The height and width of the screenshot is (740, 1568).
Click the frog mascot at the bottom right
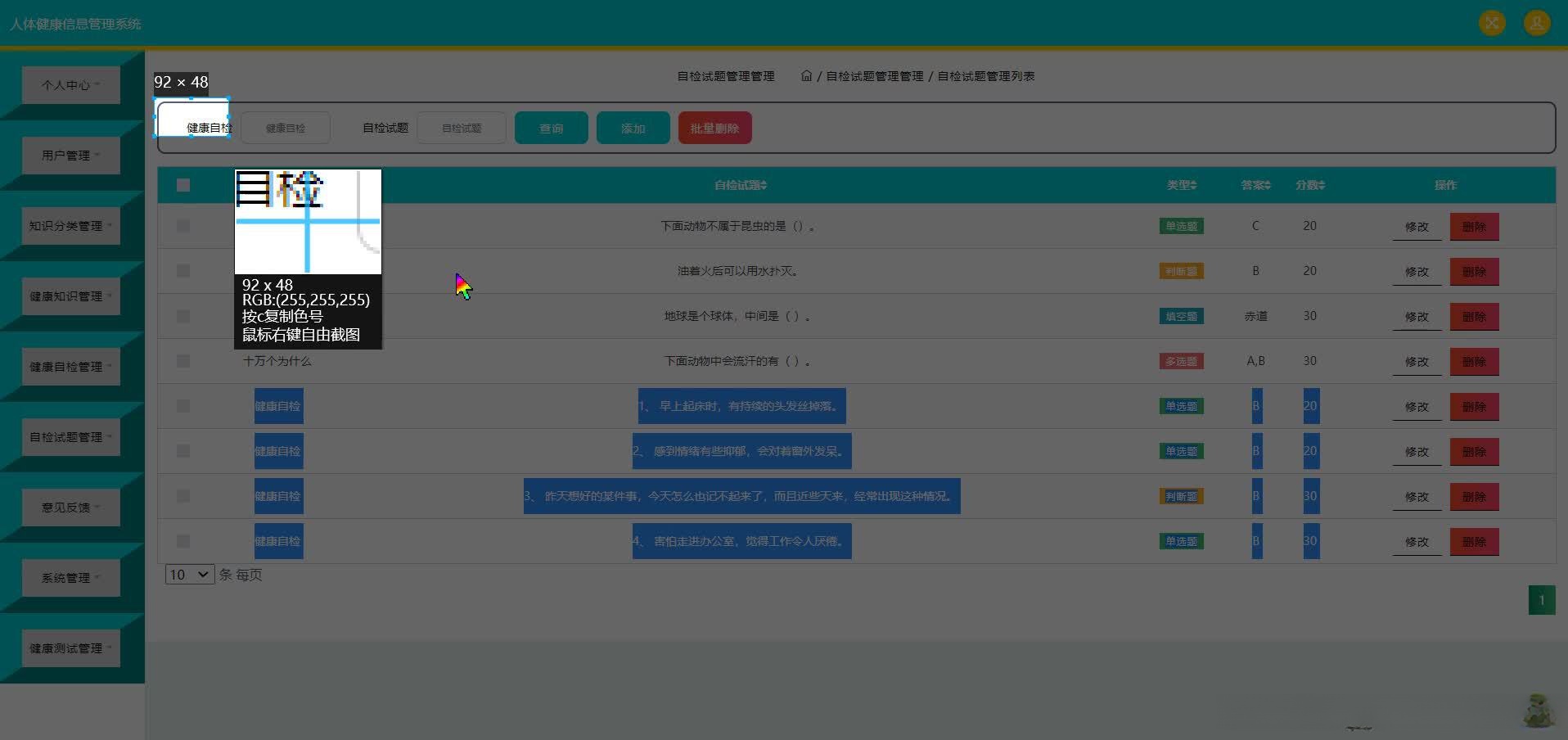coord(1539,710)
